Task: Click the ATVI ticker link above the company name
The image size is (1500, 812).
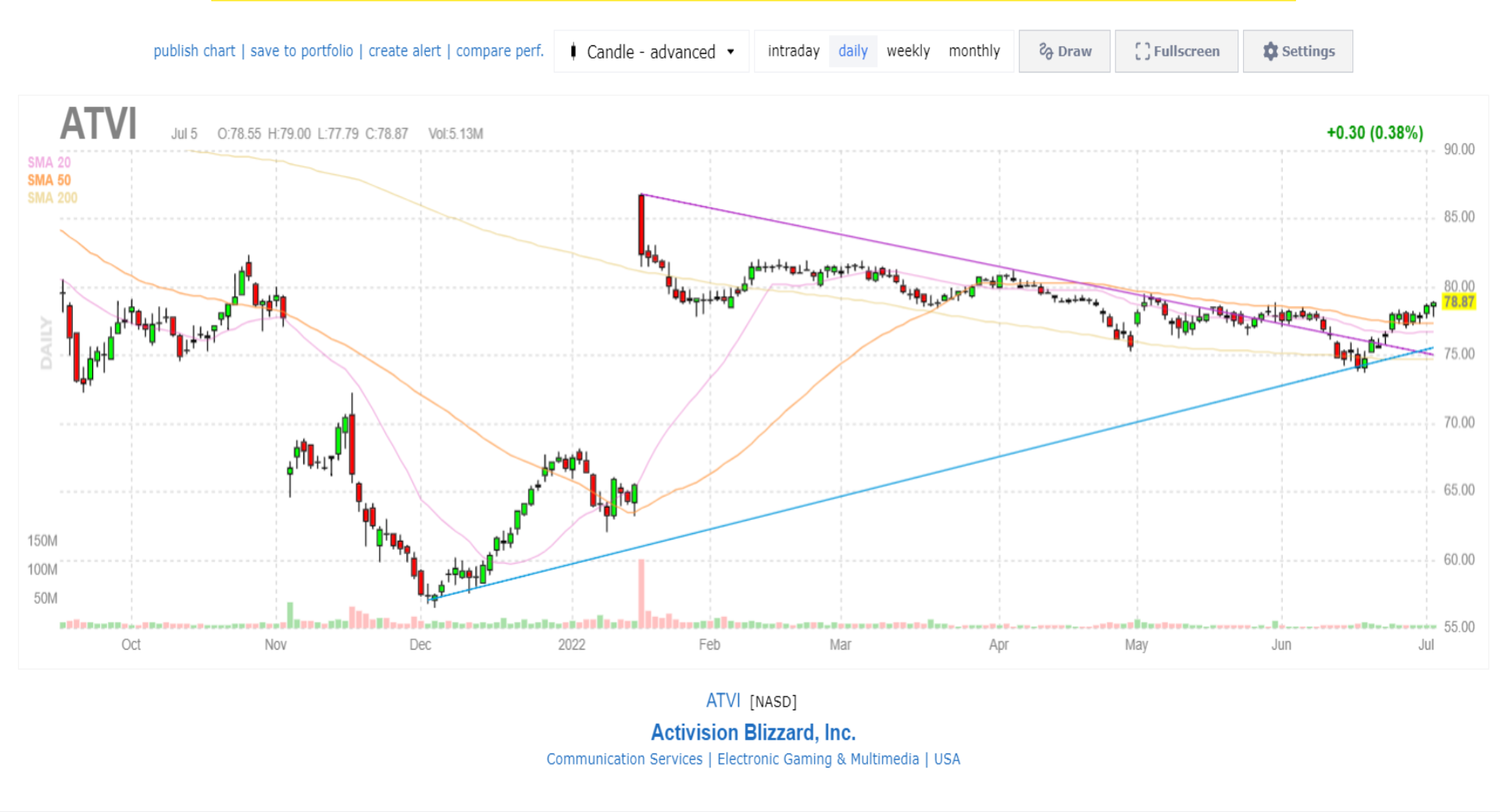Action: click(723, 700)
